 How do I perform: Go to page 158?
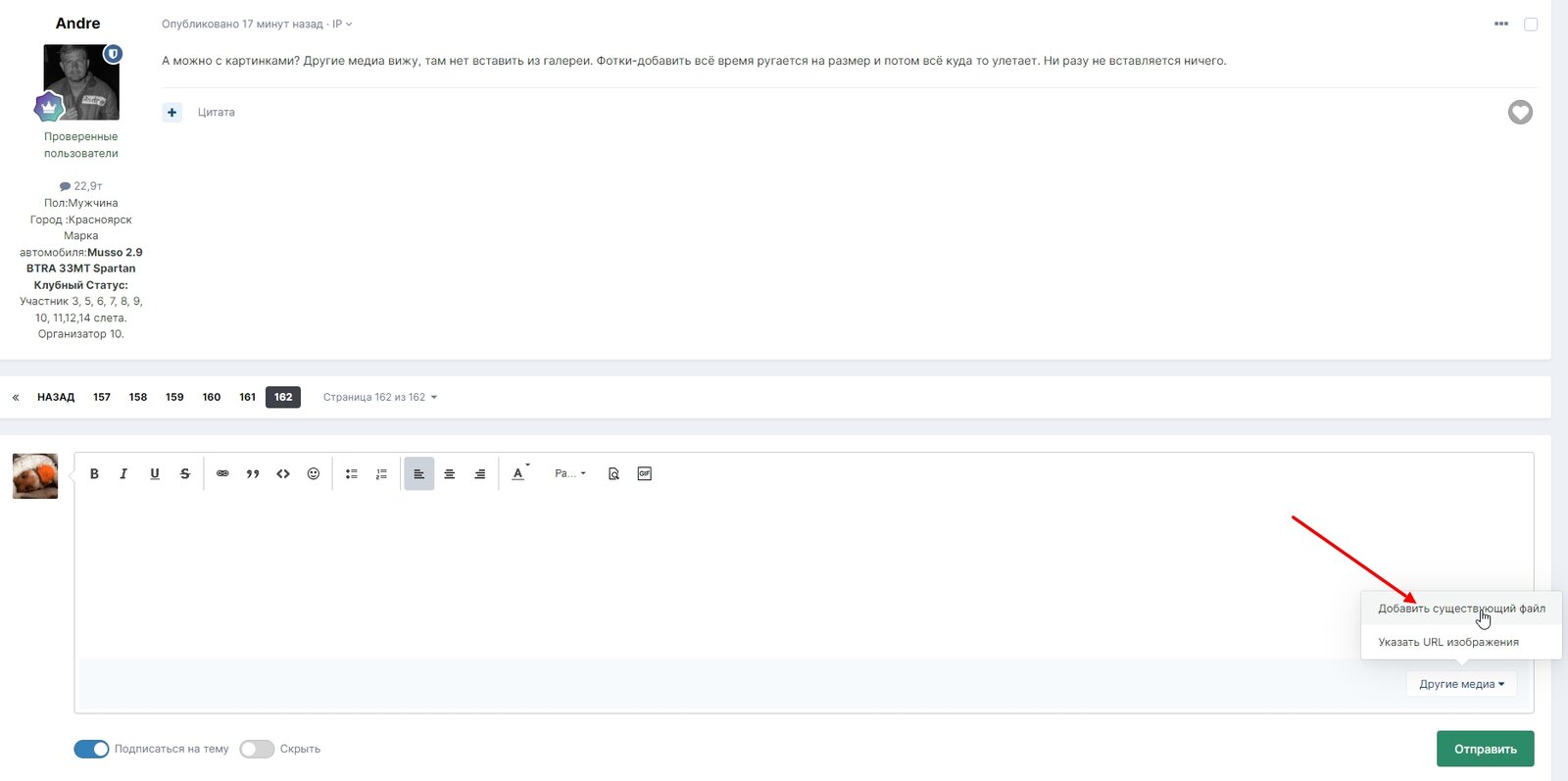tap(138, 397)
